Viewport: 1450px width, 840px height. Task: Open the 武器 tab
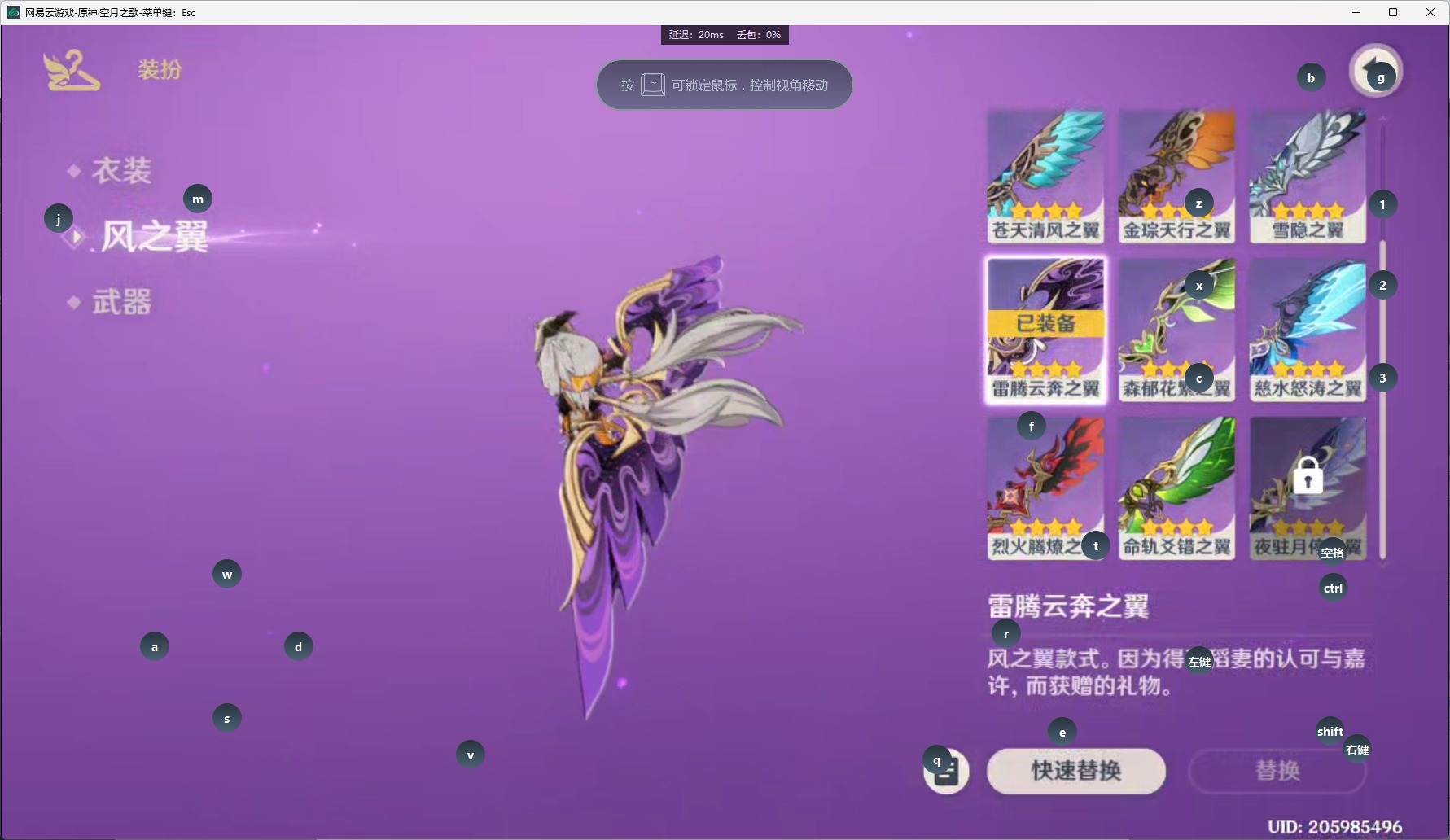121,302
